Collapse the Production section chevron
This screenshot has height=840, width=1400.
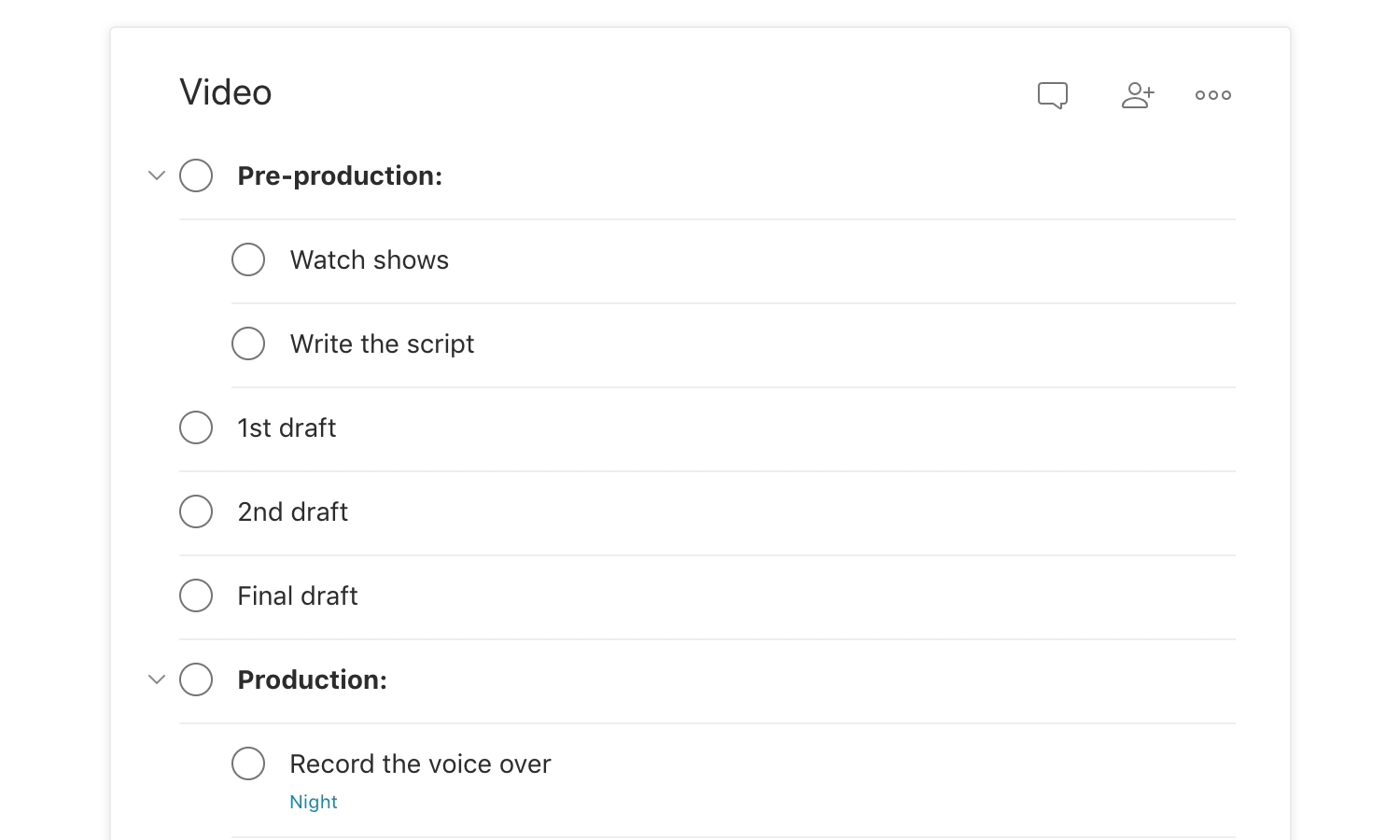coord(157,679)
